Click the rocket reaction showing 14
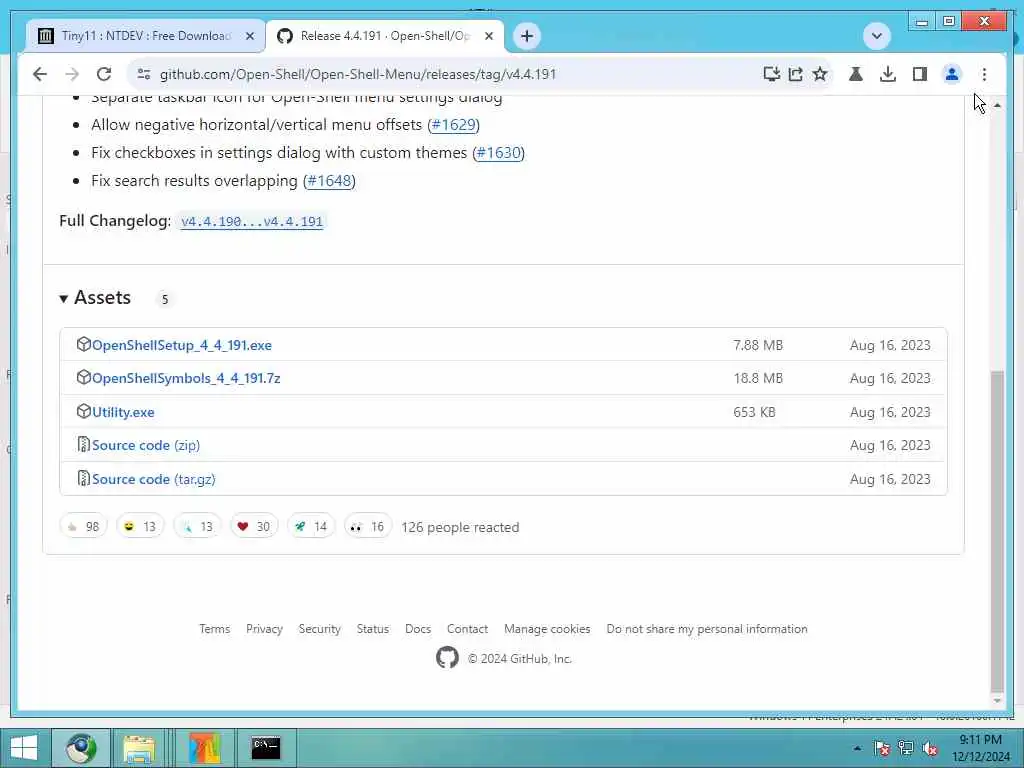 (x=311, y=526)
